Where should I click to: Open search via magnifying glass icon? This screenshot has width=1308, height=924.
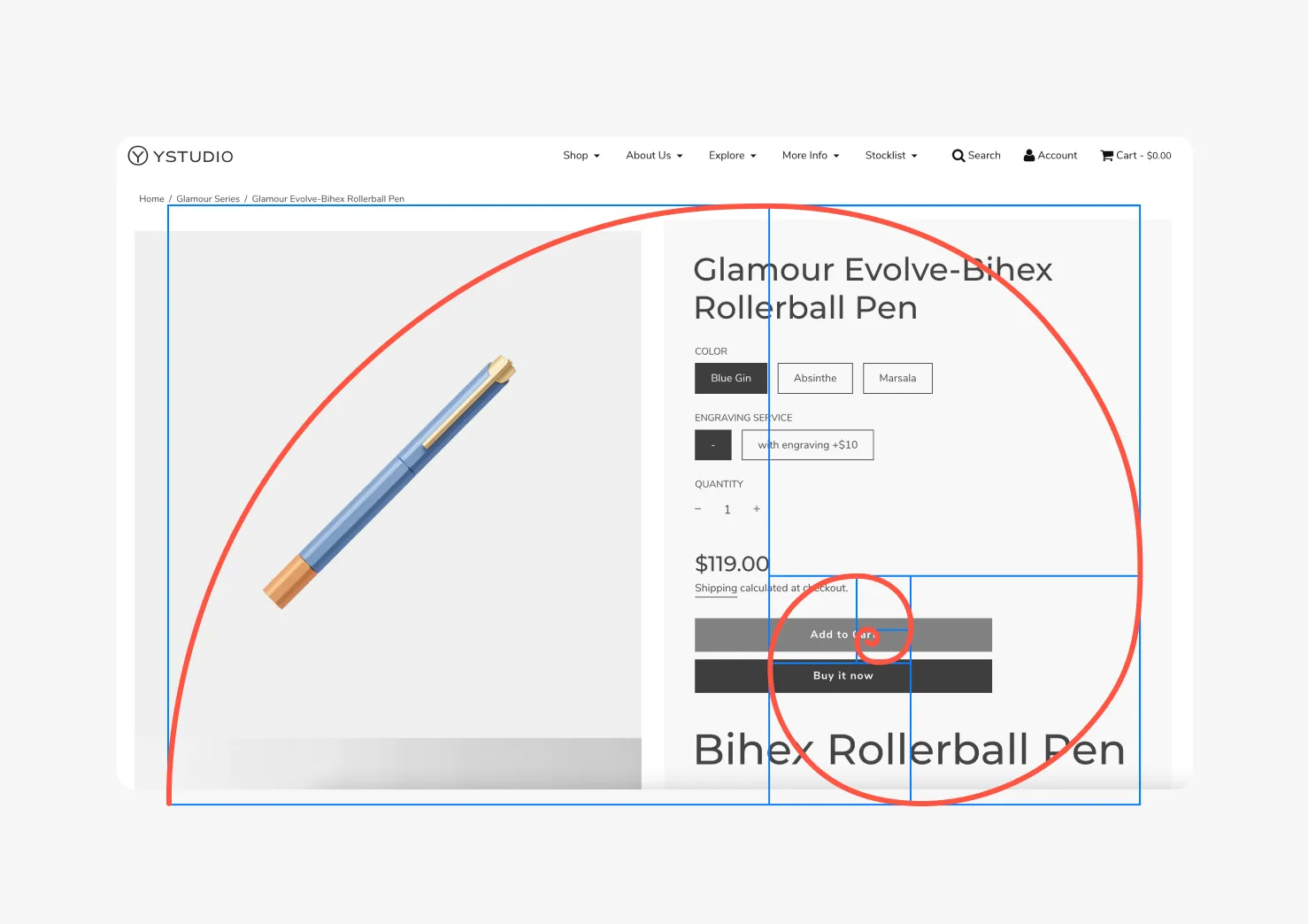pos(958,156)
